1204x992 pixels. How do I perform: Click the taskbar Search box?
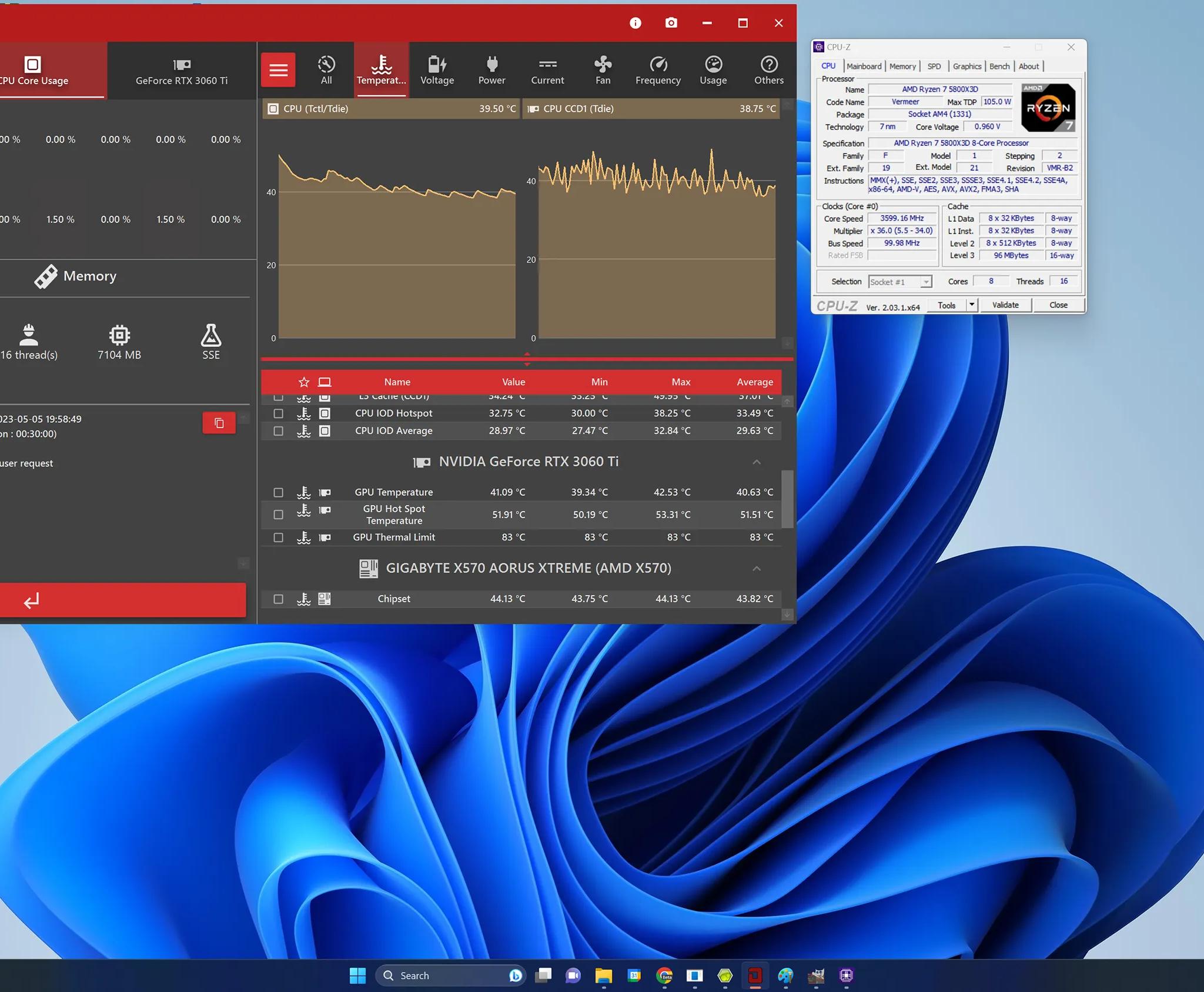coord(450,976)
